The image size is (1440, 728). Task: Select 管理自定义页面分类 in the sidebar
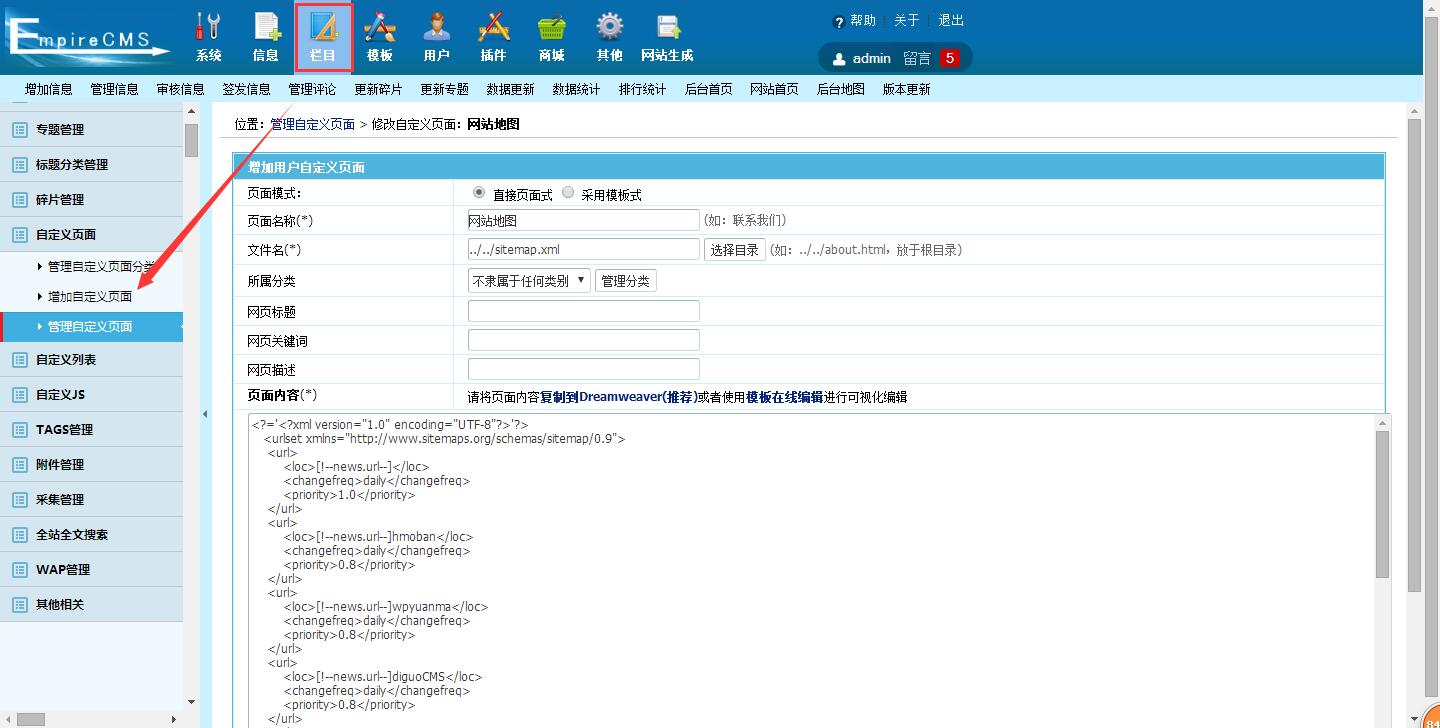click(x=92, y=266)
